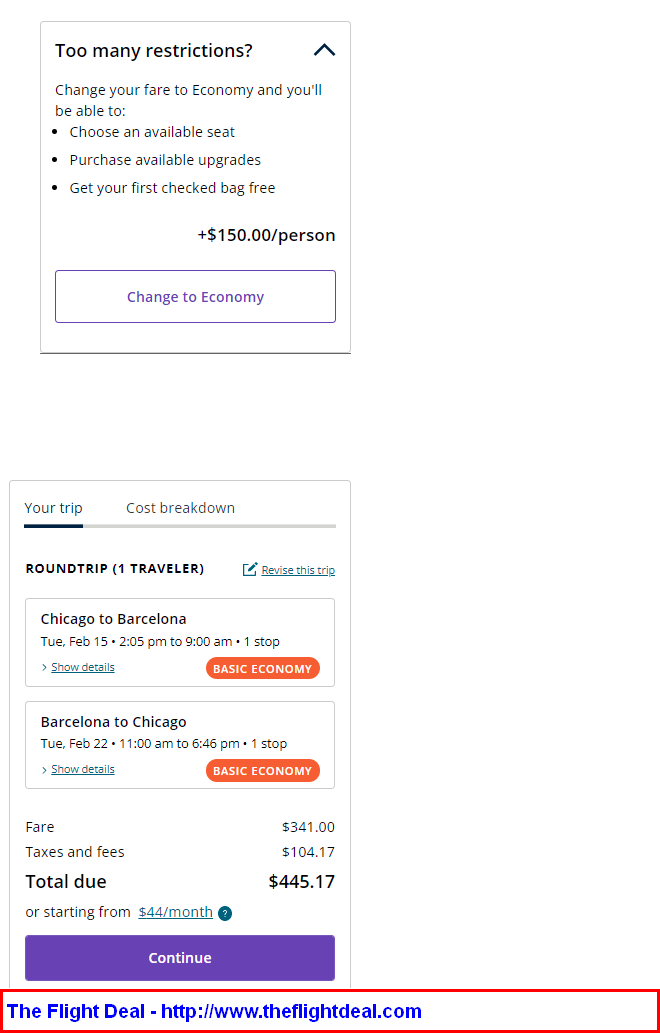This screenshot has height=1033, width=660.
Task: Open The Flight Deal website link
Action: pyautogui.click(x=214, y=1011)
